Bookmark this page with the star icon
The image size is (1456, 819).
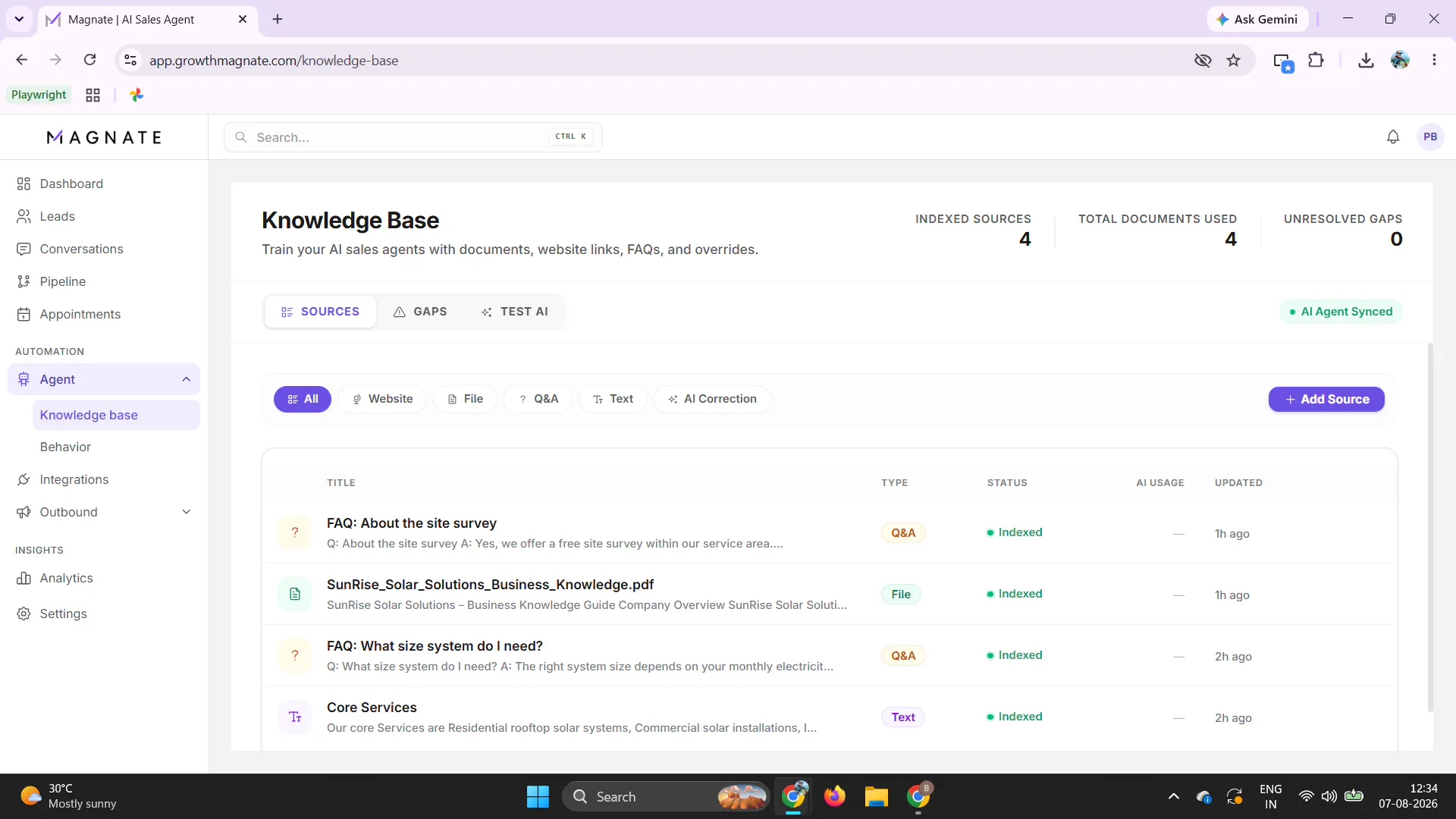[x=1234, y=60]
